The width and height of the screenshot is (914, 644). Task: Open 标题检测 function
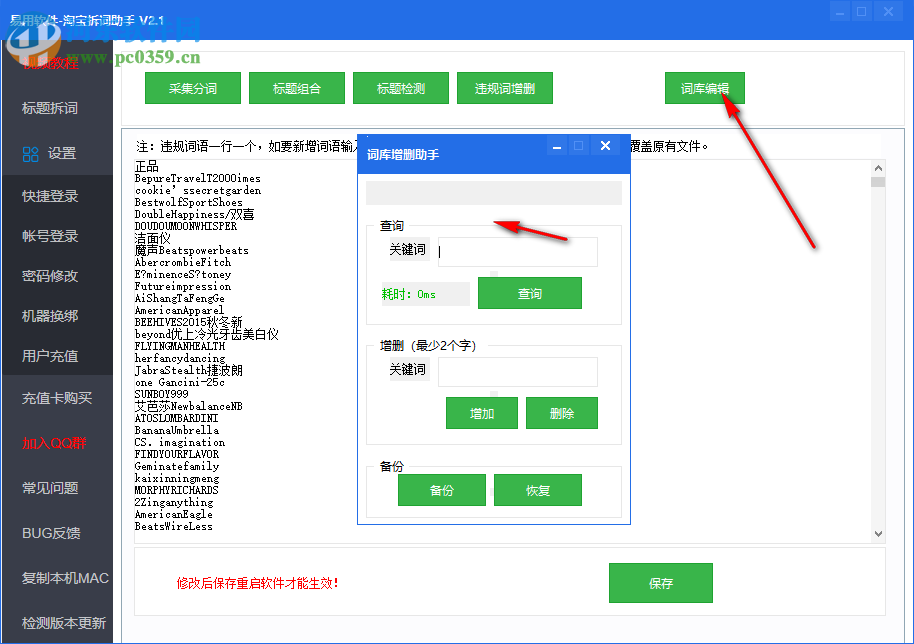click(400, 88)
